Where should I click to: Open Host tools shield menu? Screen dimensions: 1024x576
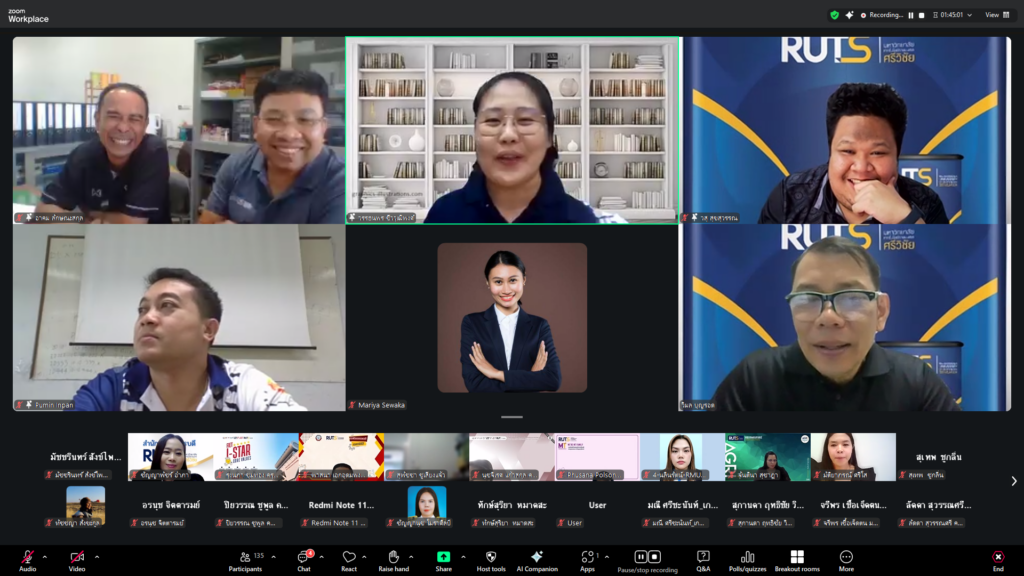(490, 558)
